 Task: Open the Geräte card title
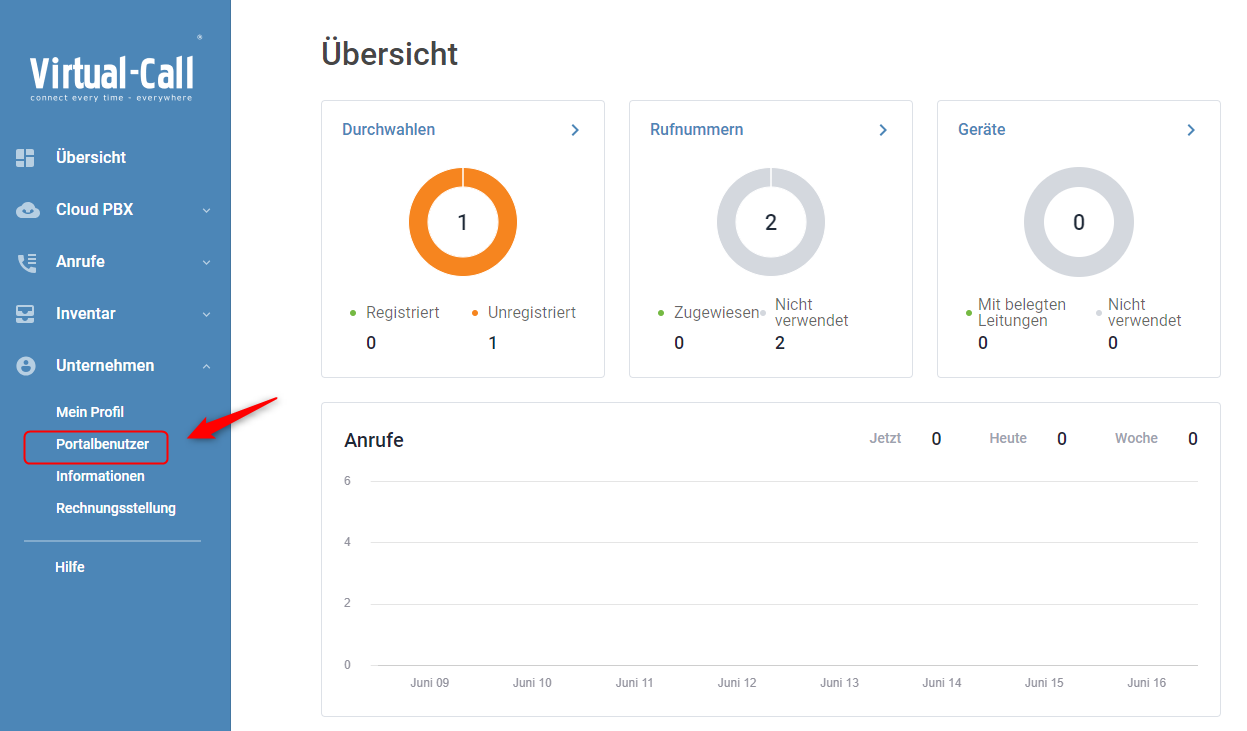coord(981,130)
